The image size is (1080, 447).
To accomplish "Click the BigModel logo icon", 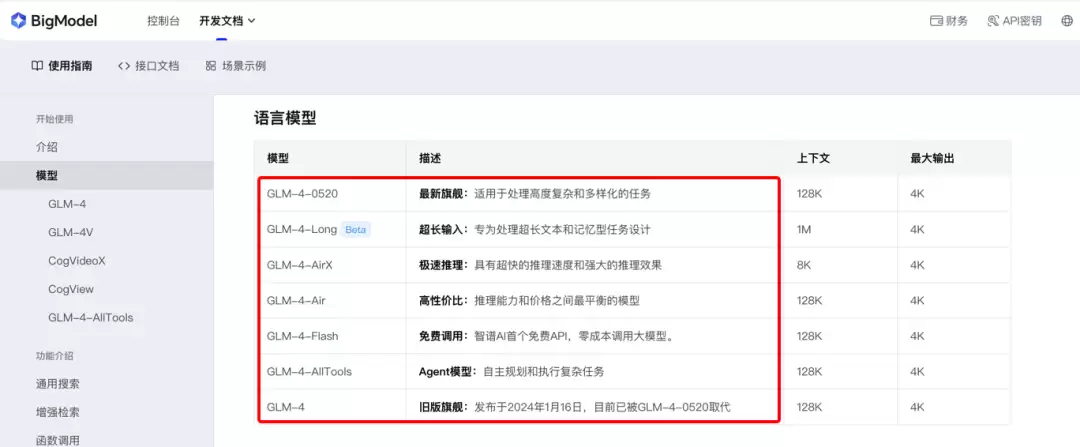I will (x=18, y=21).
